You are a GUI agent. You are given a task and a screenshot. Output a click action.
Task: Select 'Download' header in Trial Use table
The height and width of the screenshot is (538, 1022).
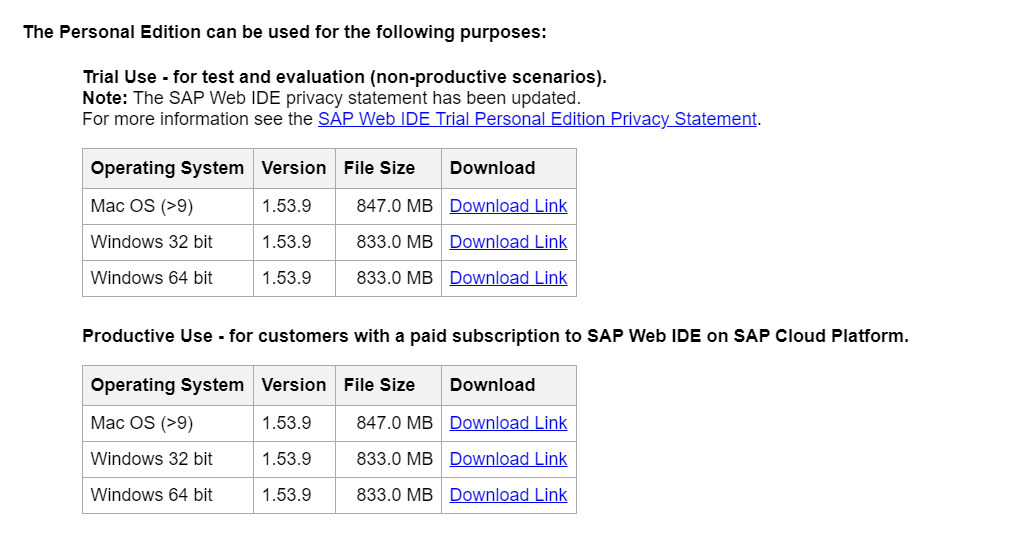(509, 168)
